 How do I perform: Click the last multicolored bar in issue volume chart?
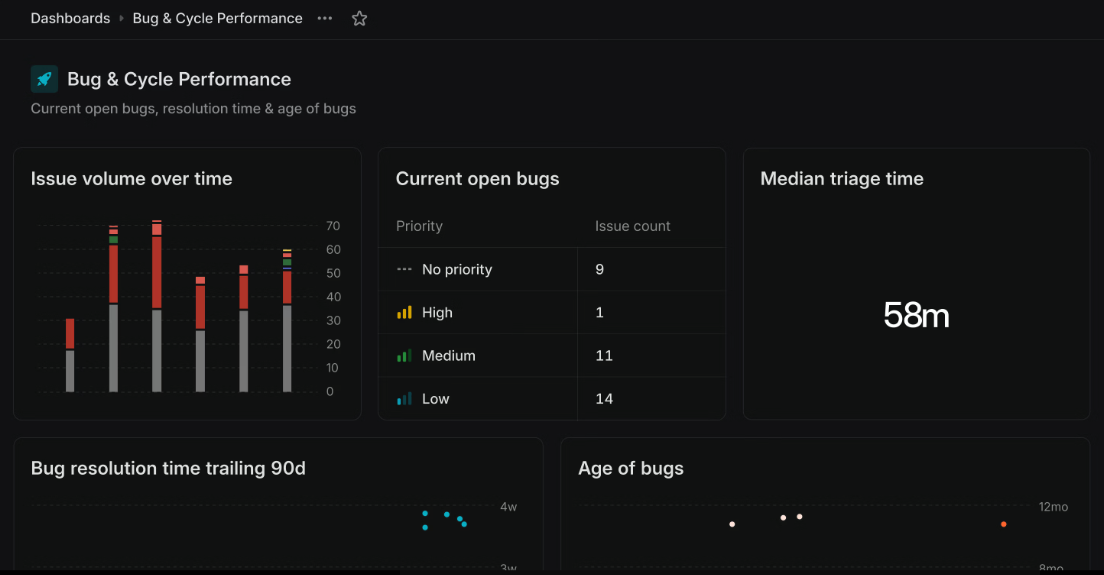pos(287,320)
